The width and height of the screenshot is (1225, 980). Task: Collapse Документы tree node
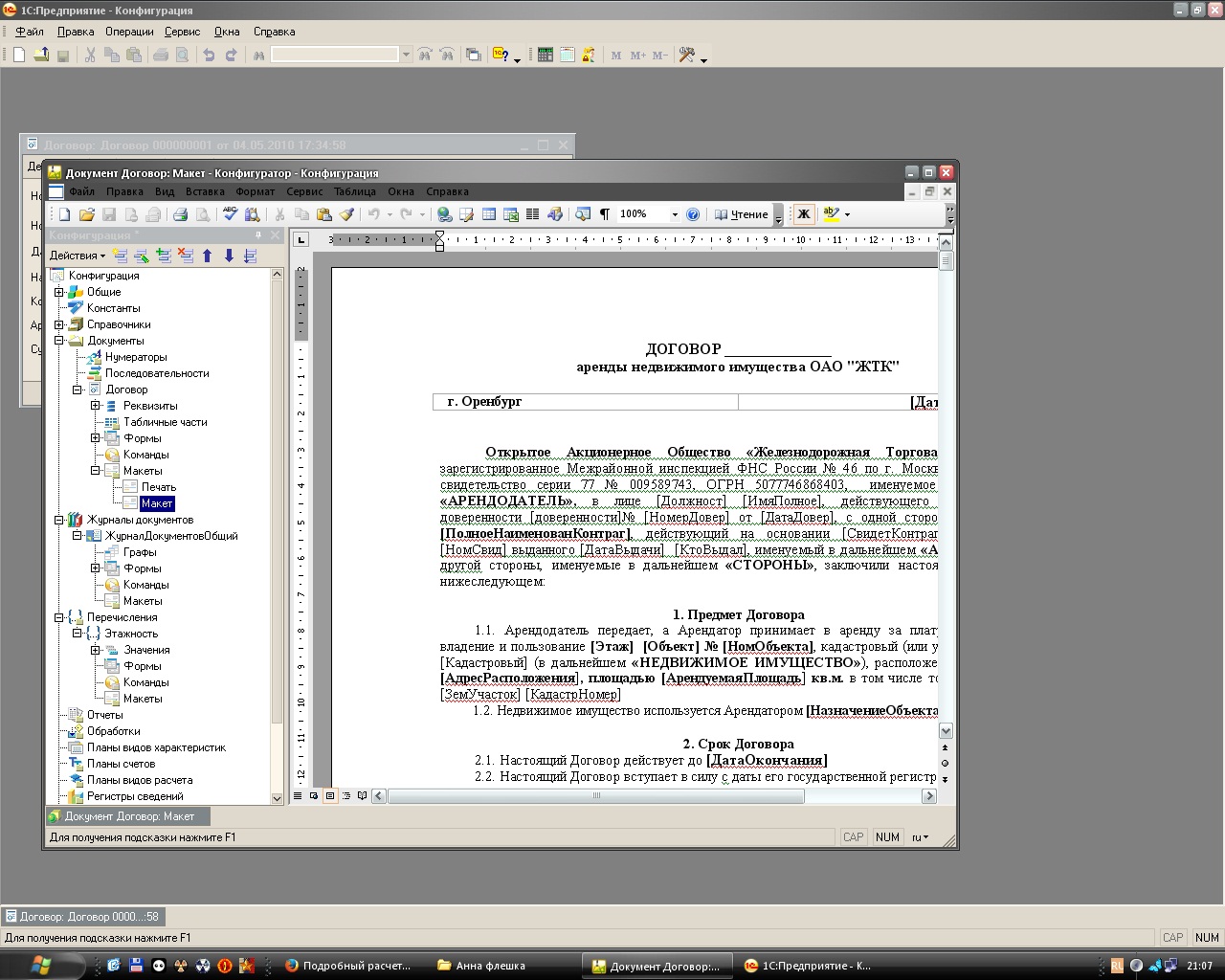pos(58,341)
